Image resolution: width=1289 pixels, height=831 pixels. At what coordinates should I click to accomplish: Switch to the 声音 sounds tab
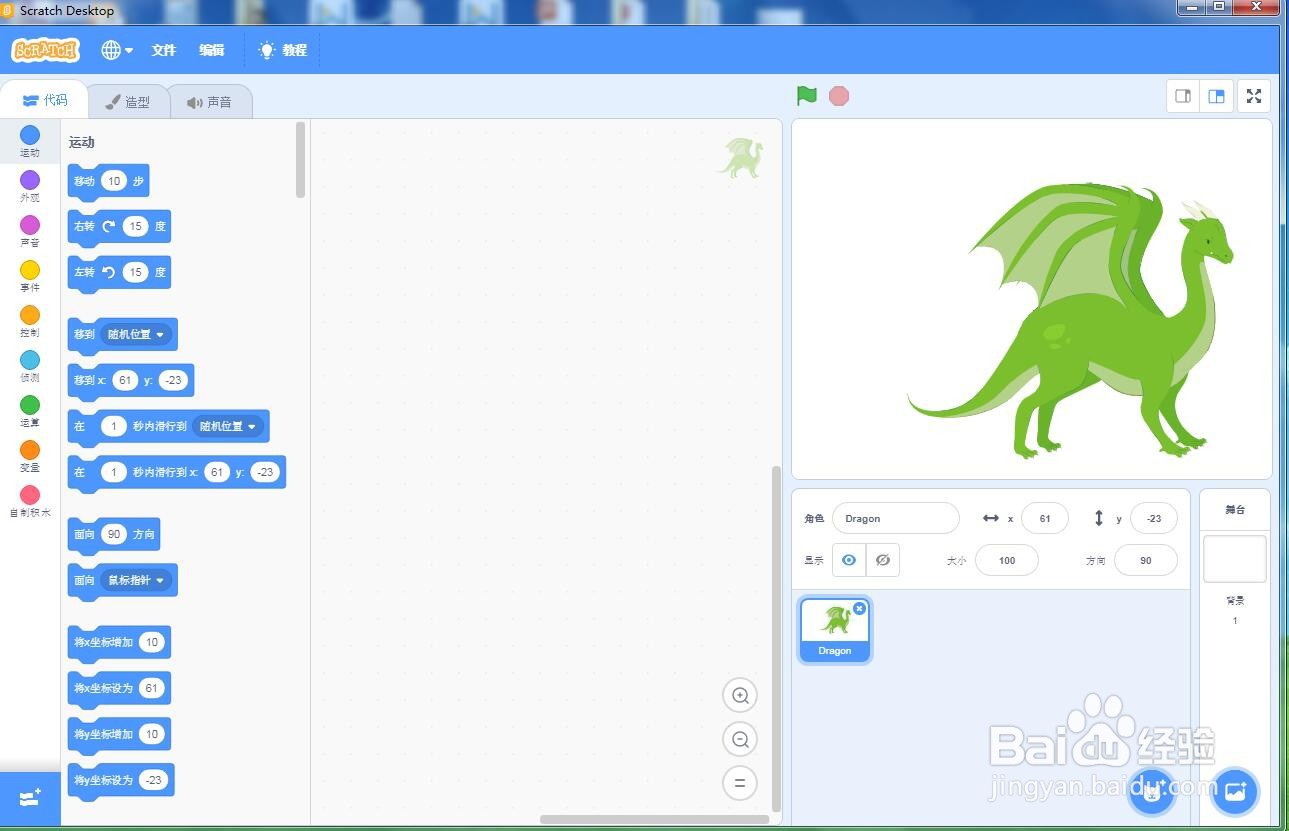click(x=209, y=102)
